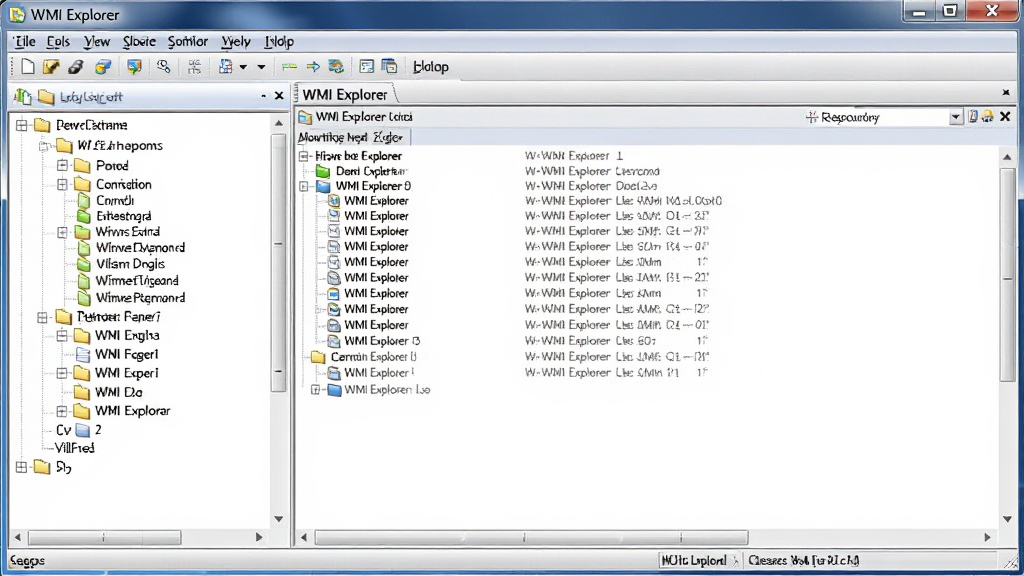
Task: Close the left tree panel
Action: coord(279,96)
